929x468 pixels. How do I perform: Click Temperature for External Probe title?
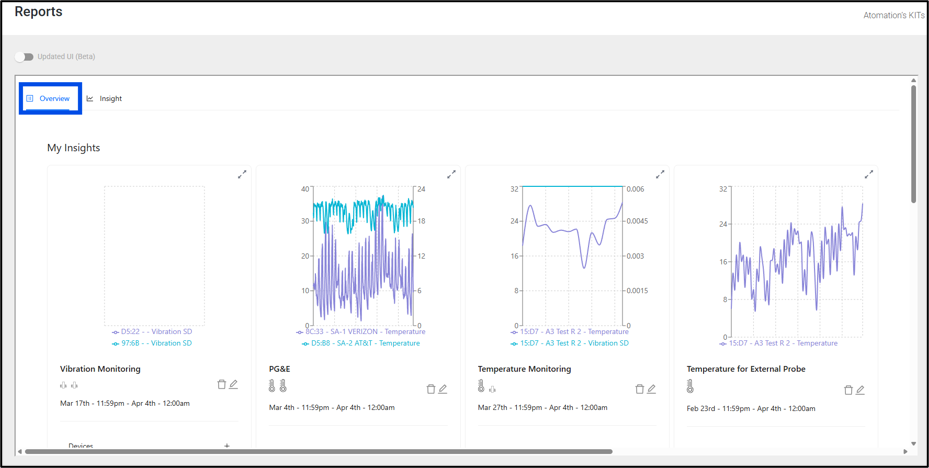coord(746,368)
